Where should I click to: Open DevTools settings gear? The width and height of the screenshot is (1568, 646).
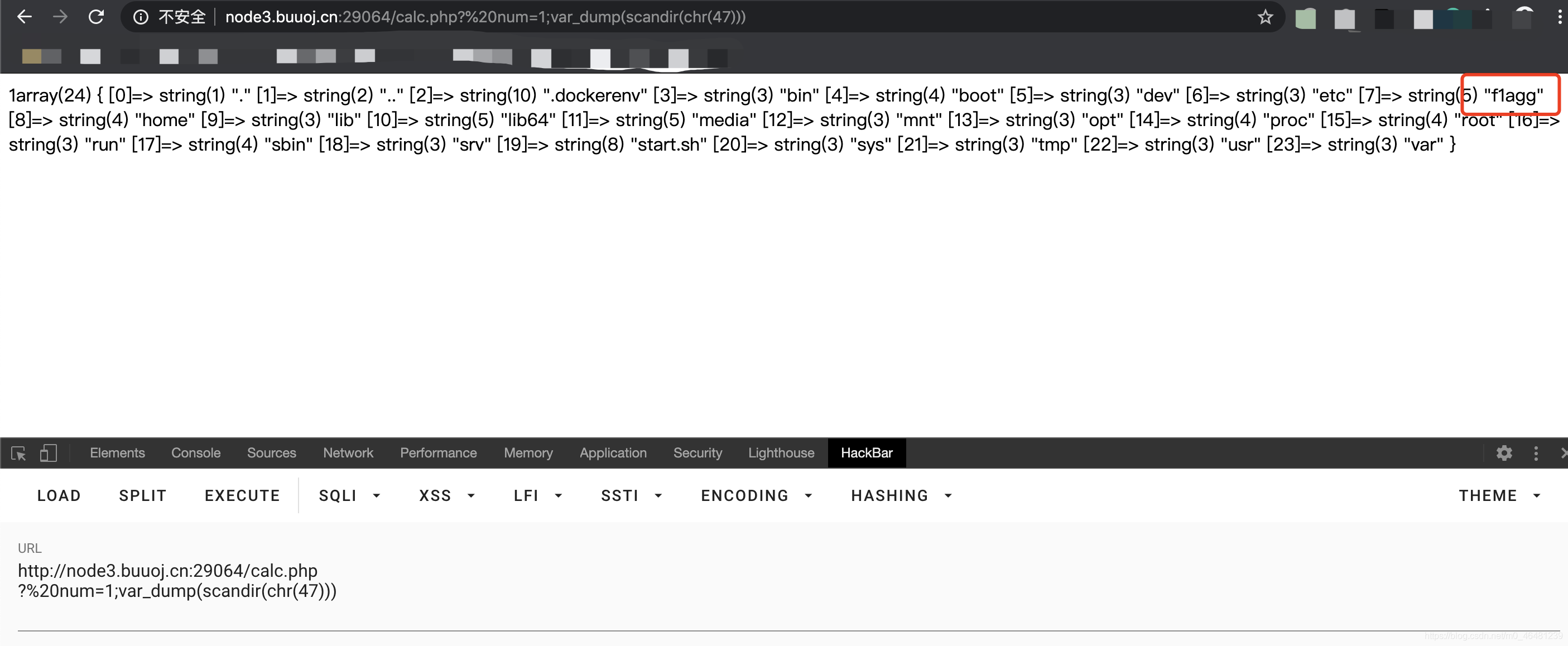pos(1504,453)
